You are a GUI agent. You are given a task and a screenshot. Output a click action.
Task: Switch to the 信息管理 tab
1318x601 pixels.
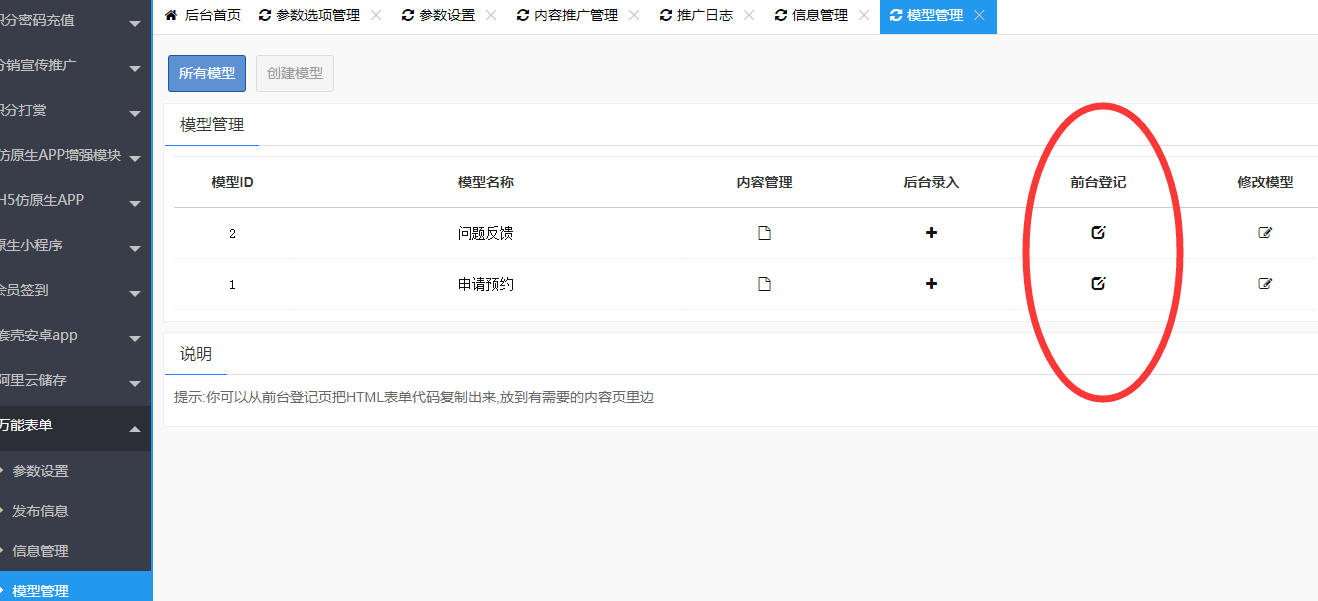[x=819, y=15]
